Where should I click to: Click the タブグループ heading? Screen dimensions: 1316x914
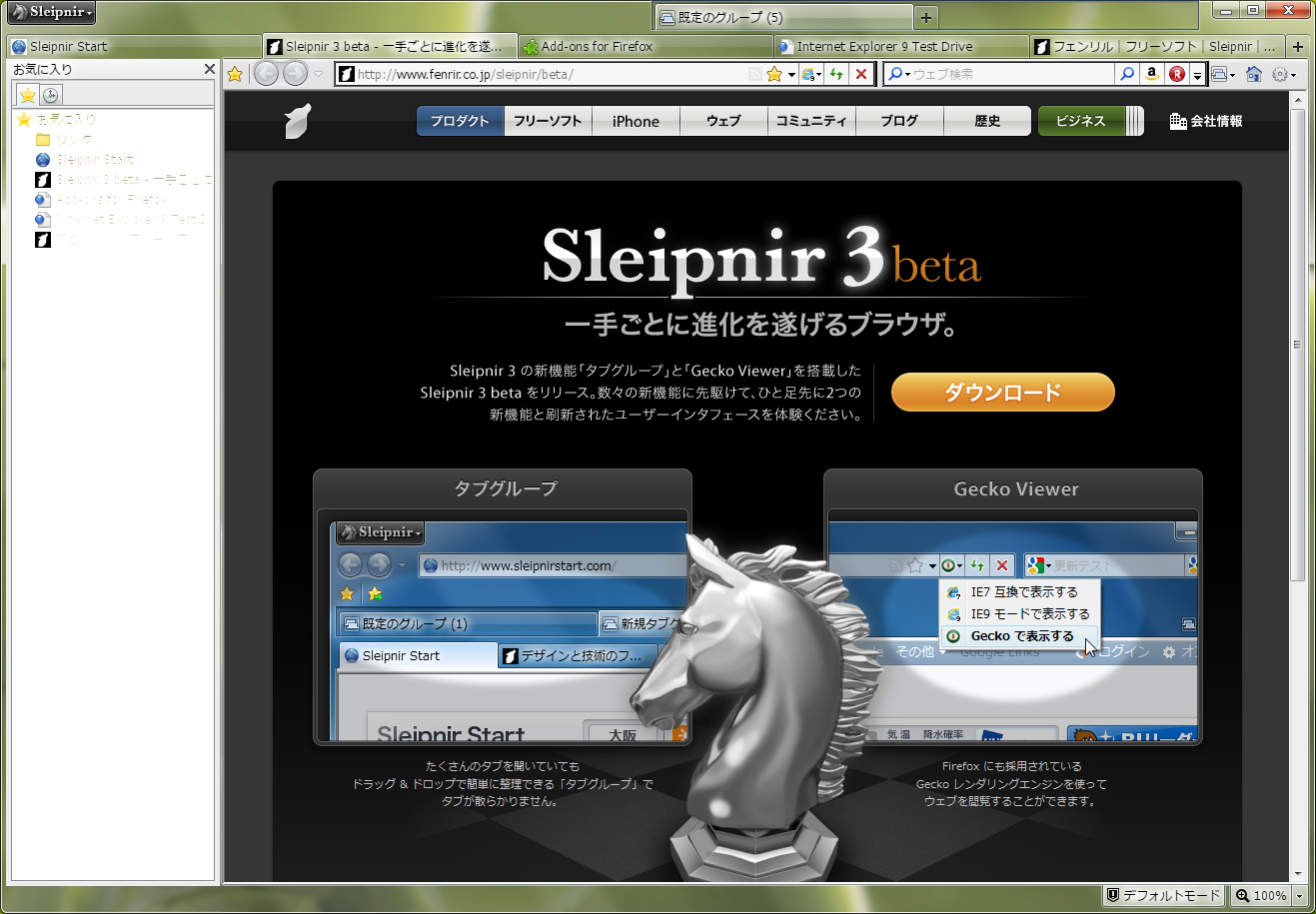506,488
